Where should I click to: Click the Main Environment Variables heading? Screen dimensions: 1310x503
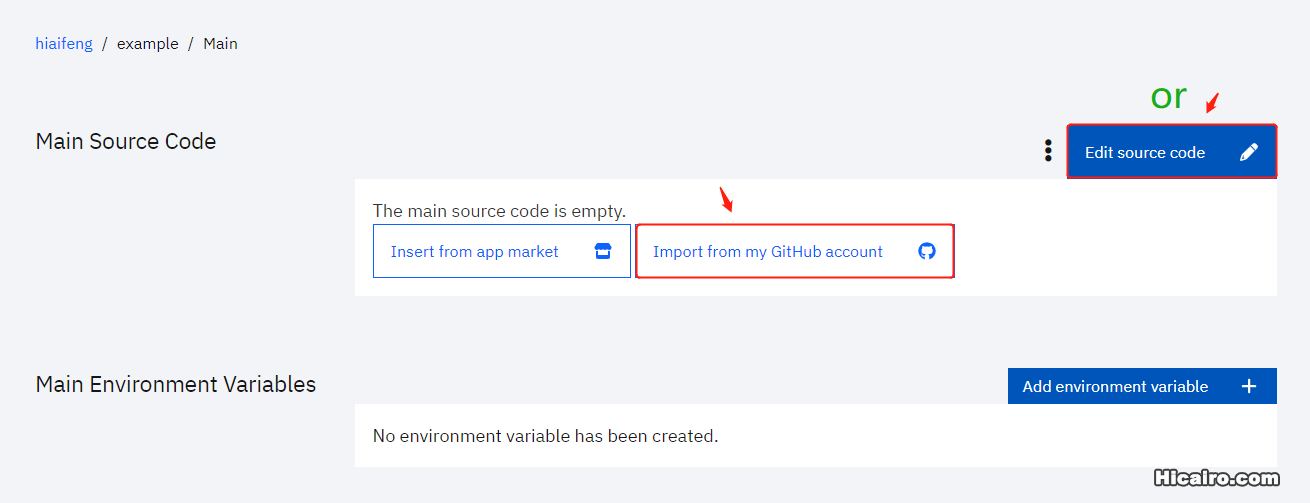pos(176,384)
